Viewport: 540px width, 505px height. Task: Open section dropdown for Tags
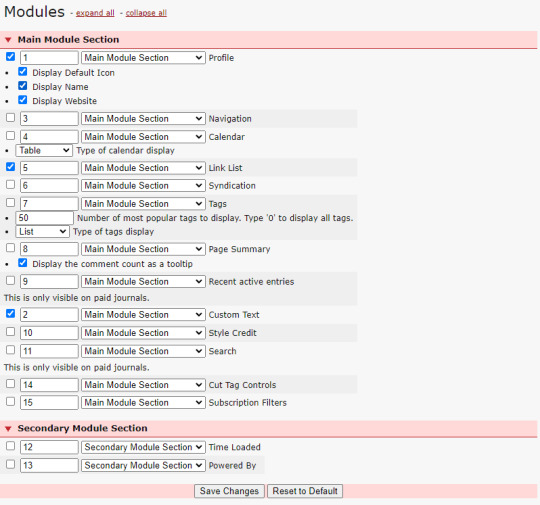[143, 204]
